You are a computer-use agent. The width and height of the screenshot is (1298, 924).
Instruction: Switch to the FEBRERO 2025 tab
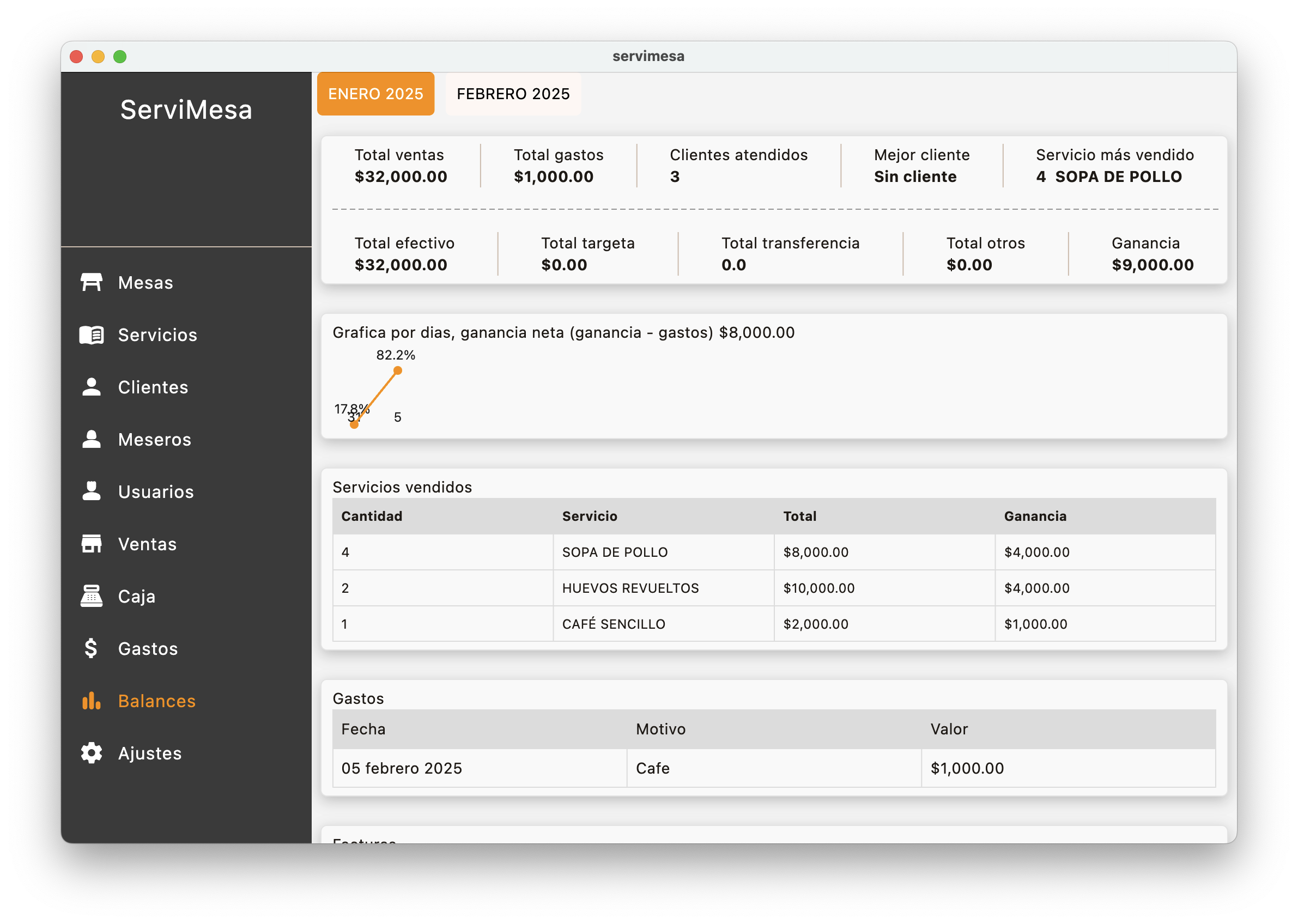pyautogui.click(x=513, y=94)
